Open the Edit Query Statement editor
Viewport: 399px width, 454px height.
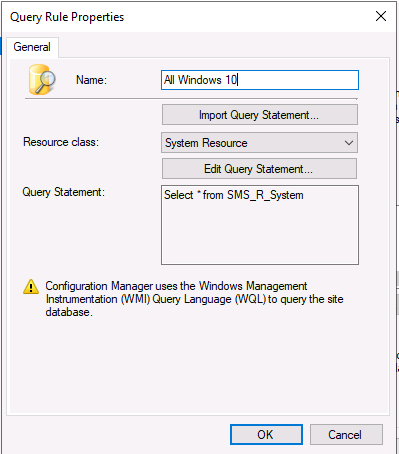(259, 169)
